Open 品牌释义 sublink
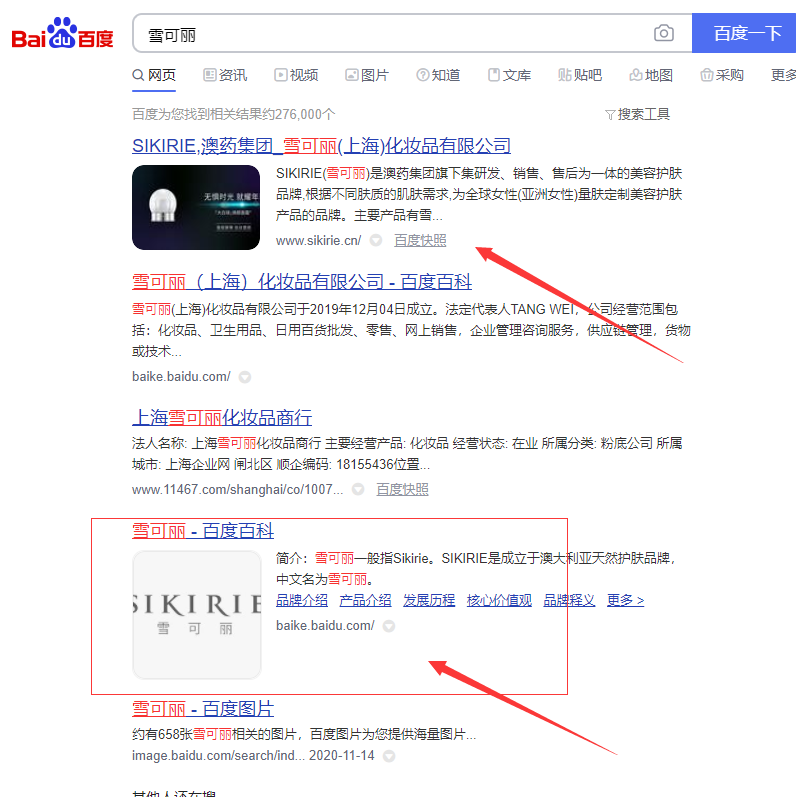Screen dimensions: 796x797 [569, 600]
